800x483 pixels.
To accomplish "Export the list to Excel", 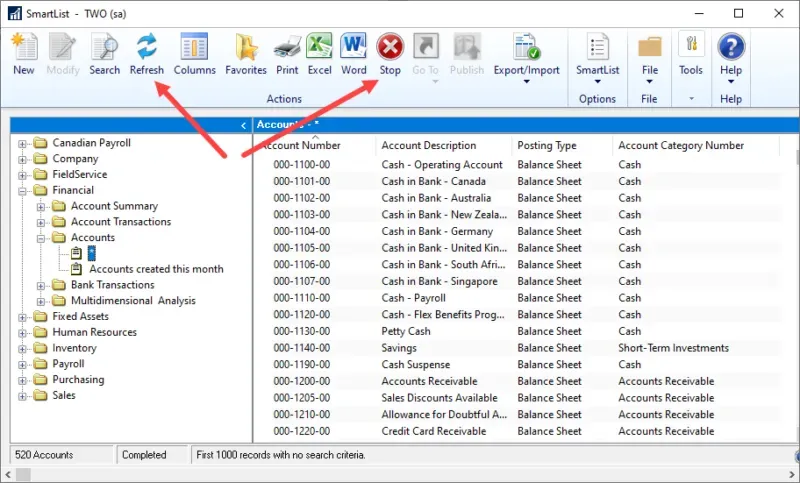I will click(x=319, y=53).
